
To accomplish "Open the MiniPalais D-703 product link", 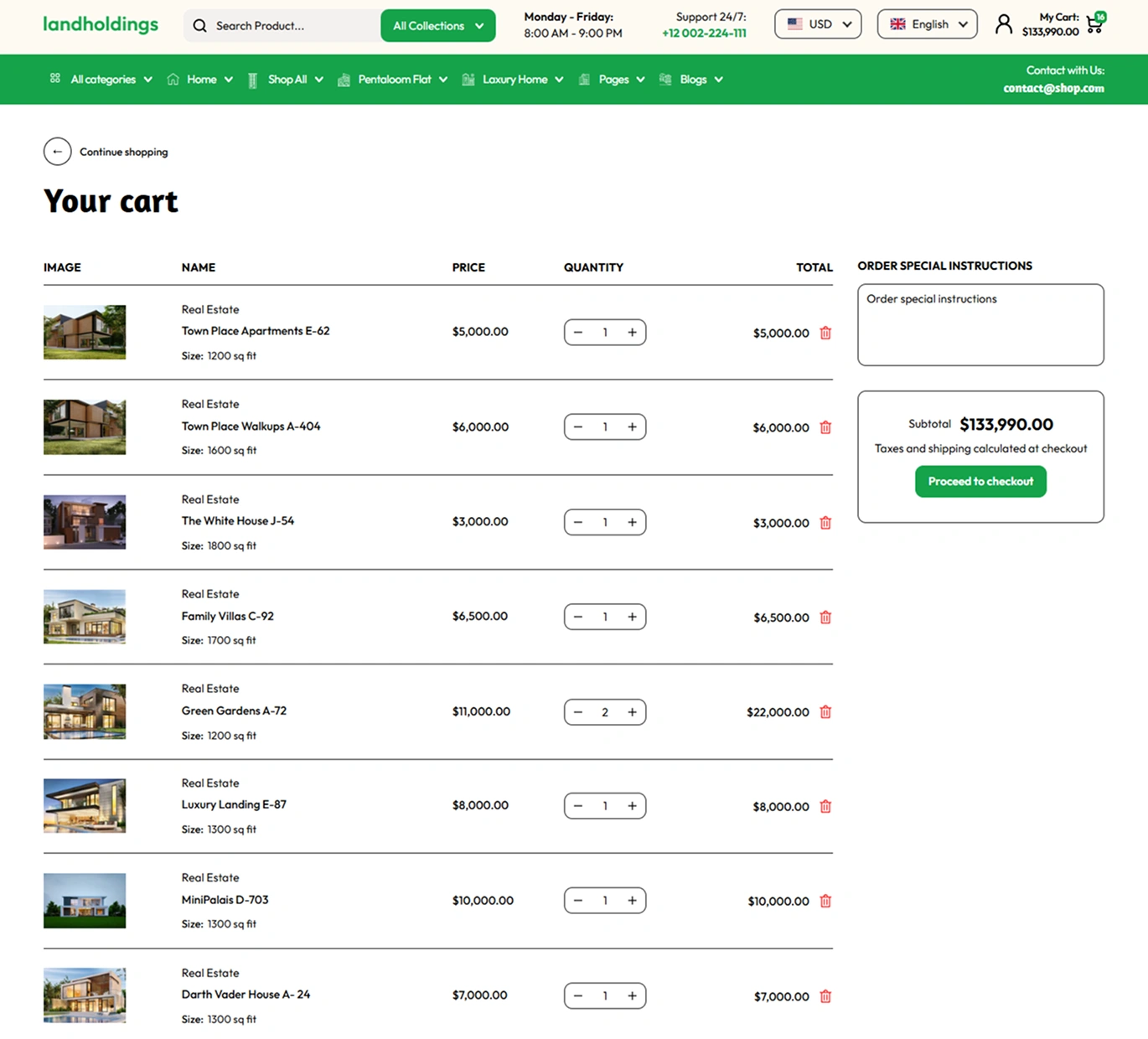I will (225, 900).
